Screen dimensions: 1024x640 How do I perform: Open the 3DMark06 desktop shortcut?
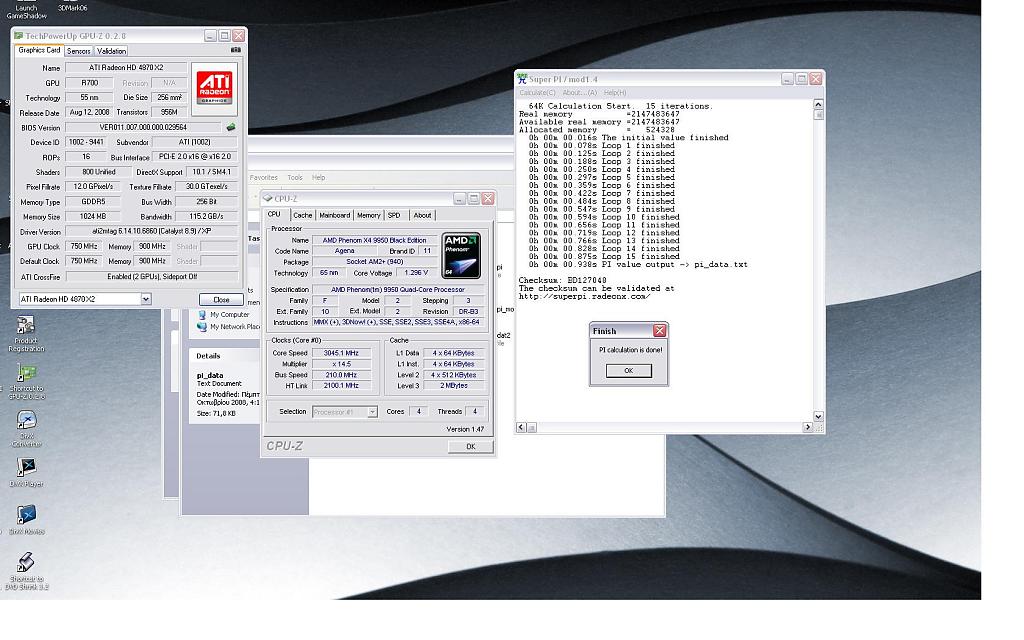point(72,7)
